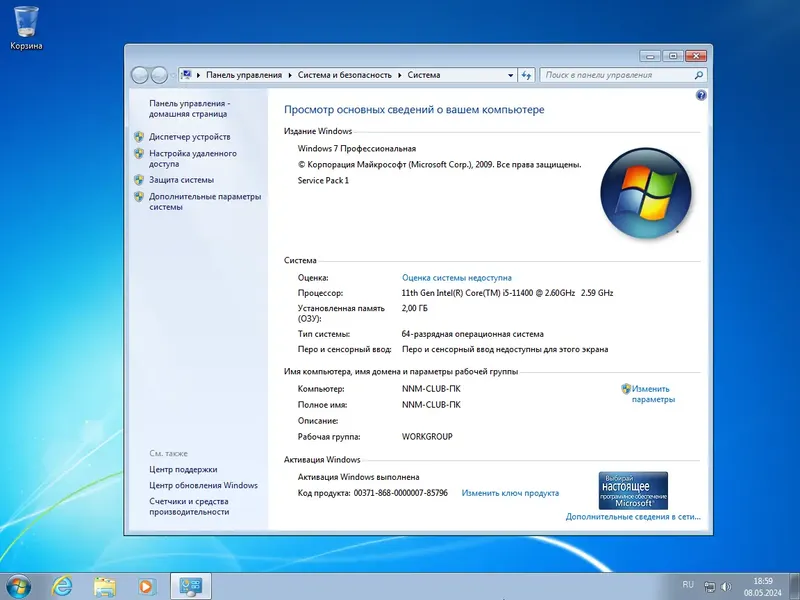Image resolution: width=800 pixels, height=600 pixels.
Task: Open the volume speaker tray icon
Action: 726,587
